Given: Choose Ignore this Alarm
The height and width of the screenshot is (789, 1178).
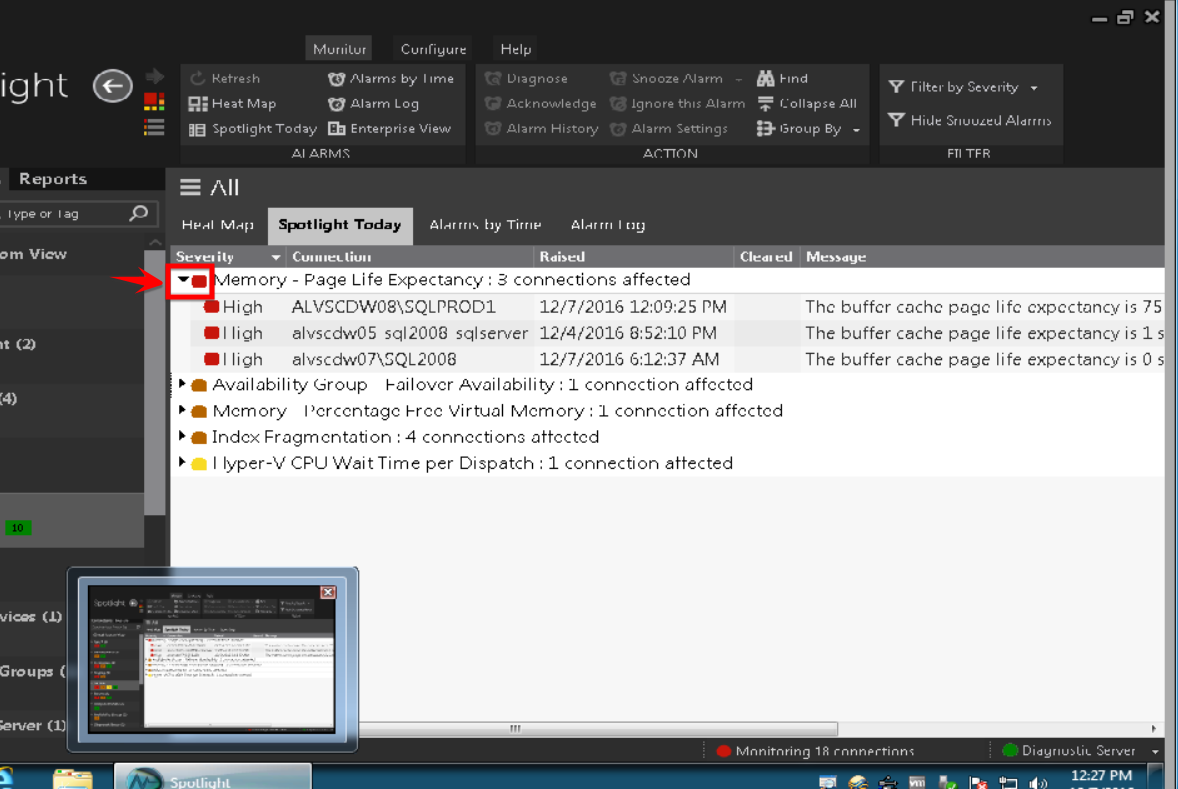Looking at the screenshot, I should coord(678,104).
